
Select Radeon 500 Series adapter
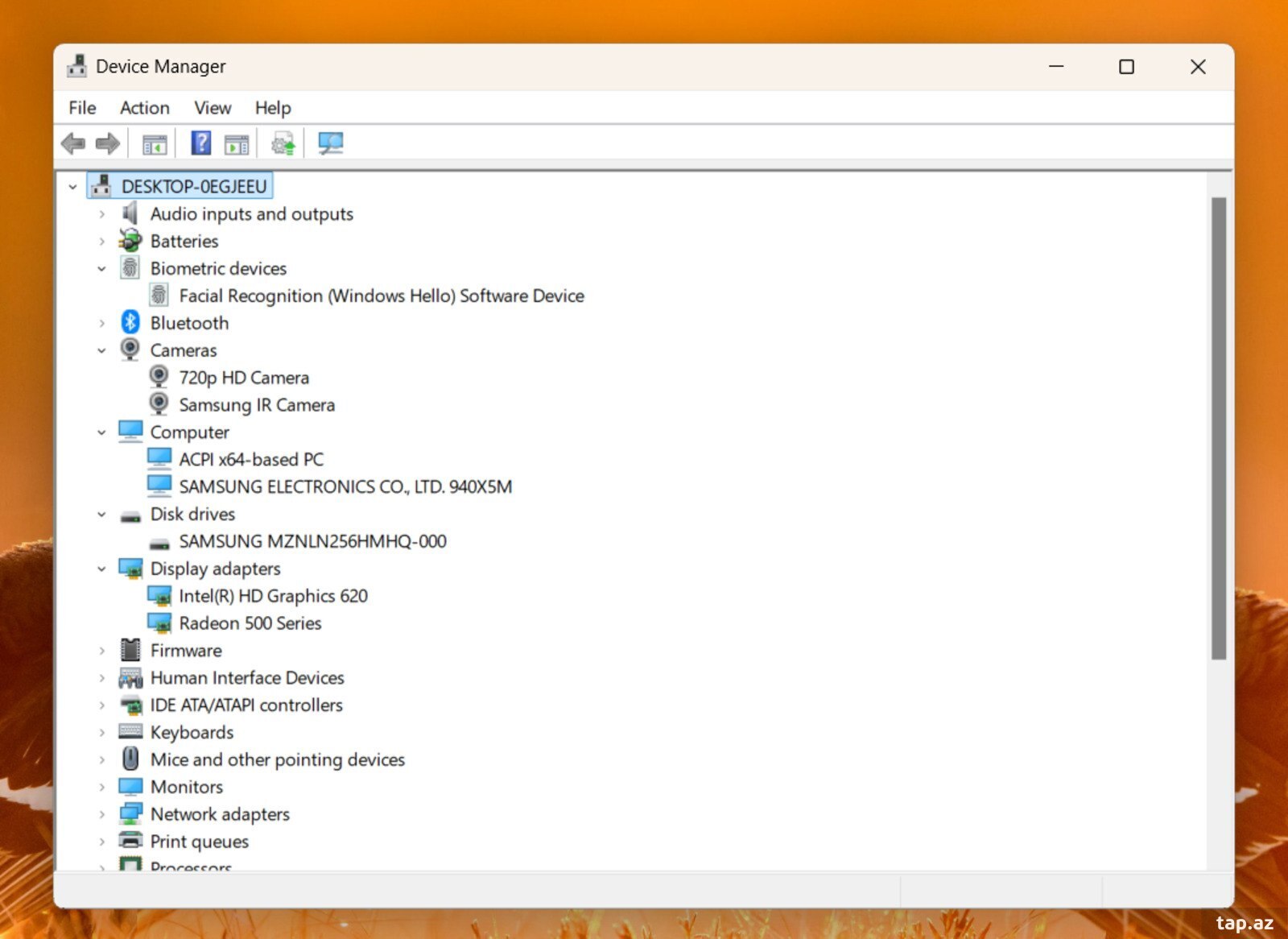(250, 623)
